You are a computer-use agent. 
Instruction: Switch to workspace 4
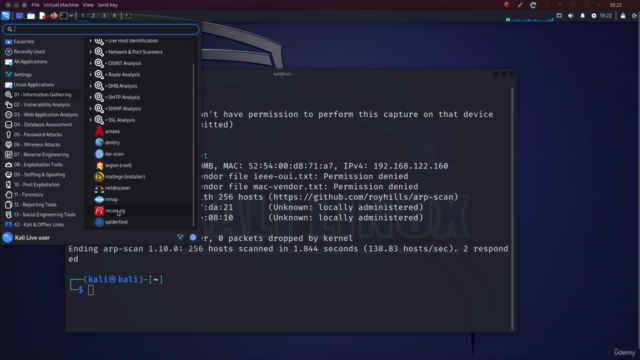114,16
